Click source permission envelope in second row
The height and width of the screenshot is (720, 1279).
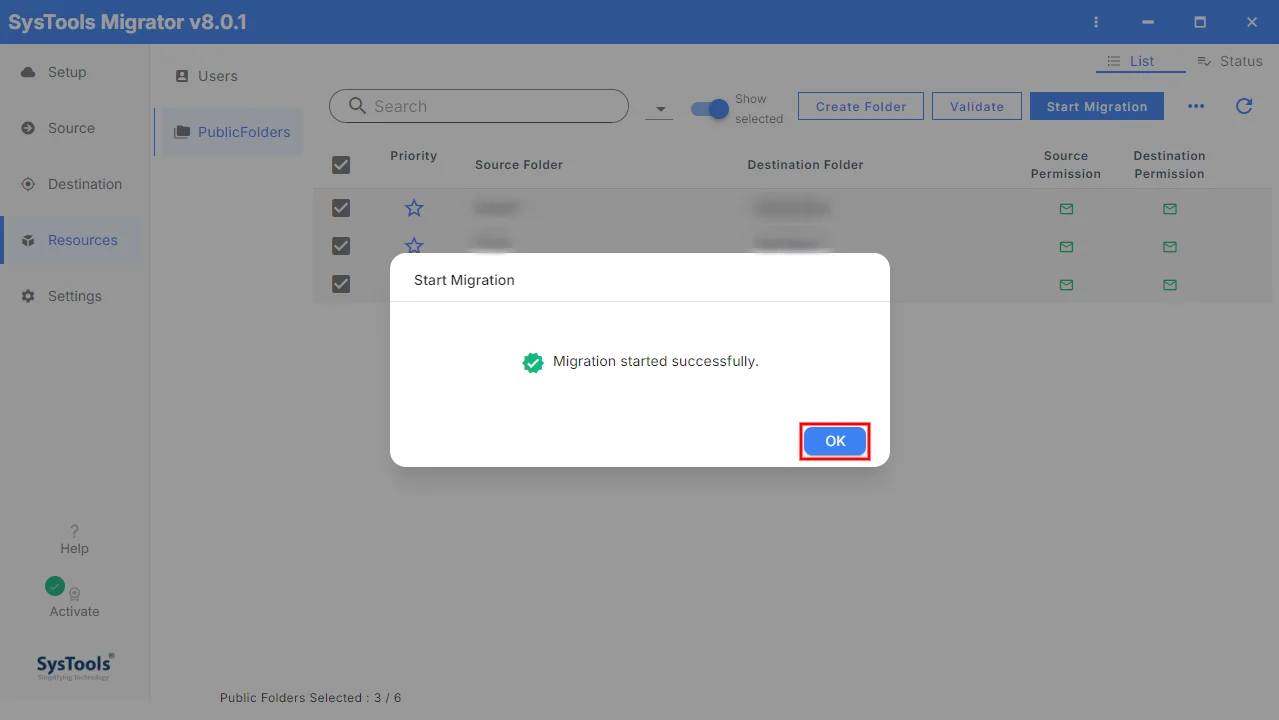pos(1066,247)
